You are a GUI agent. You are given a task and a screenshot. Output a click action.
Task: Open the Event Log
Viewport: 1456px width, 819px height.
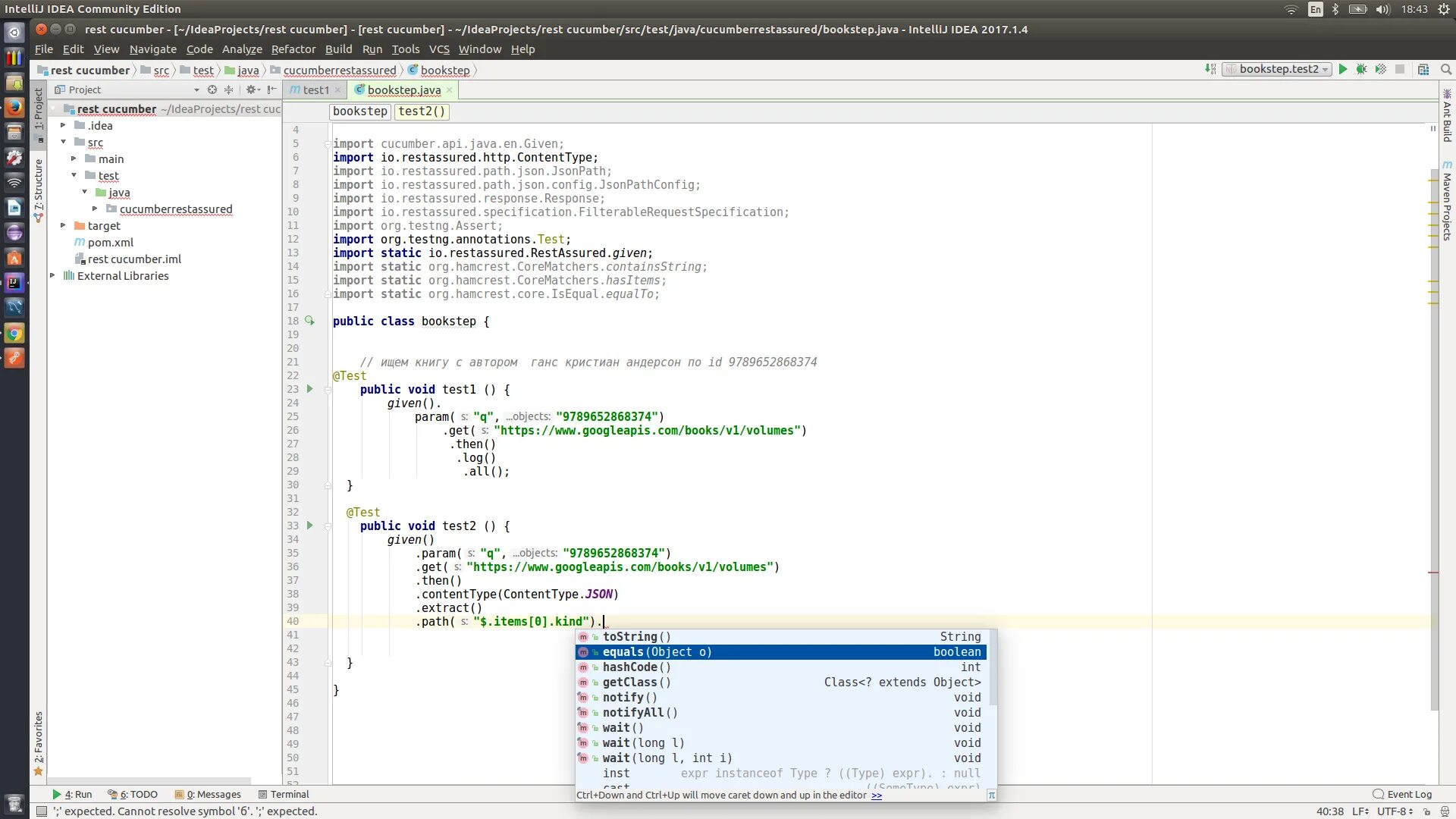point(1402,795)
